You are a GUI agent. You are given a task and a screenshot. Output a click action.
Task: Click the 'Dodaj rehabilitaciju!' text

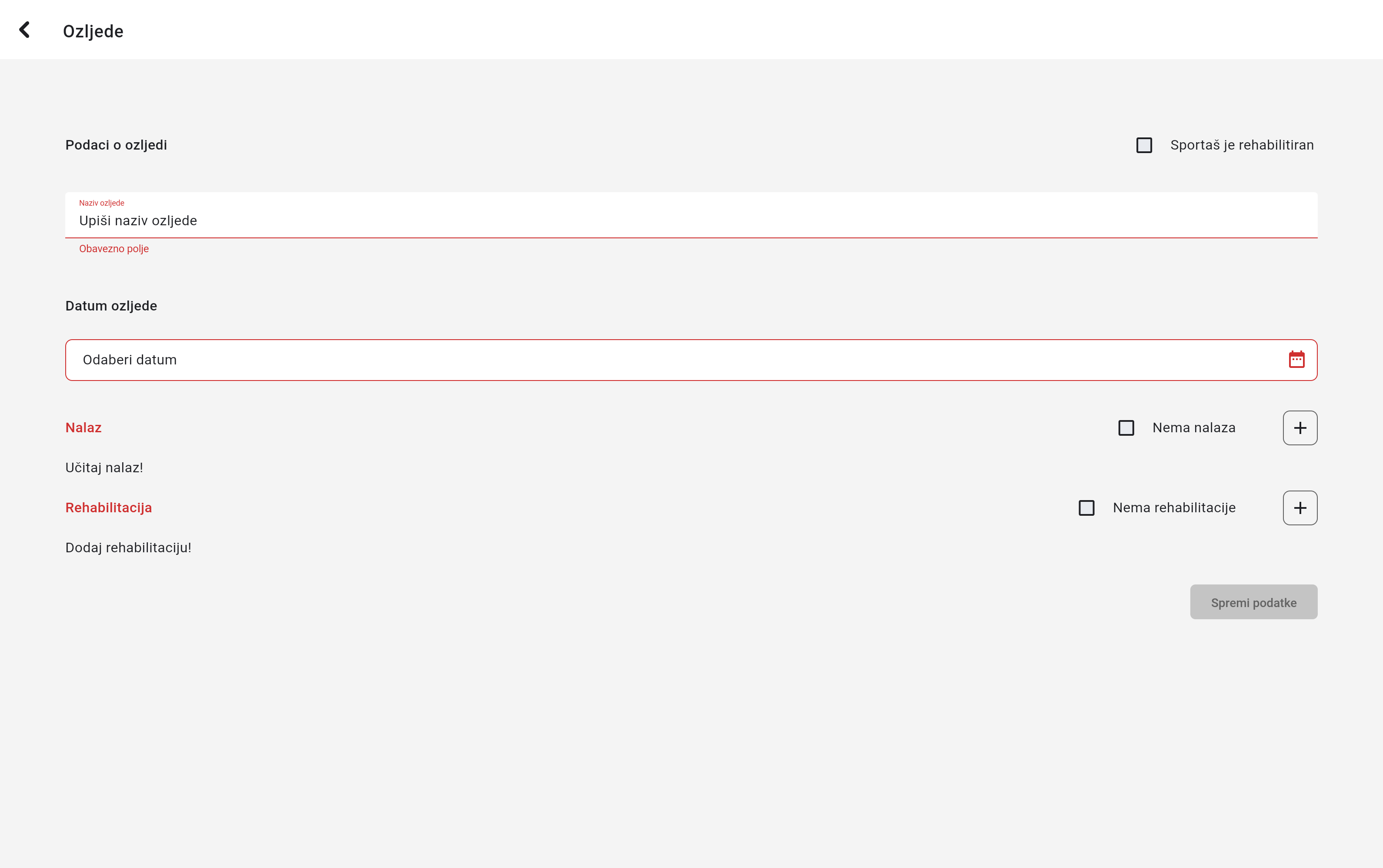tap(128, 548)
